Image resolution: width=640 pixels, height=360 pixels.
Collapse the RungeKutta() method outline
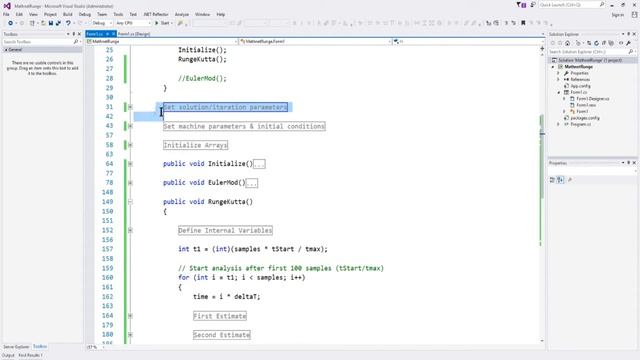pyautogui.click(x=130, y=202)
